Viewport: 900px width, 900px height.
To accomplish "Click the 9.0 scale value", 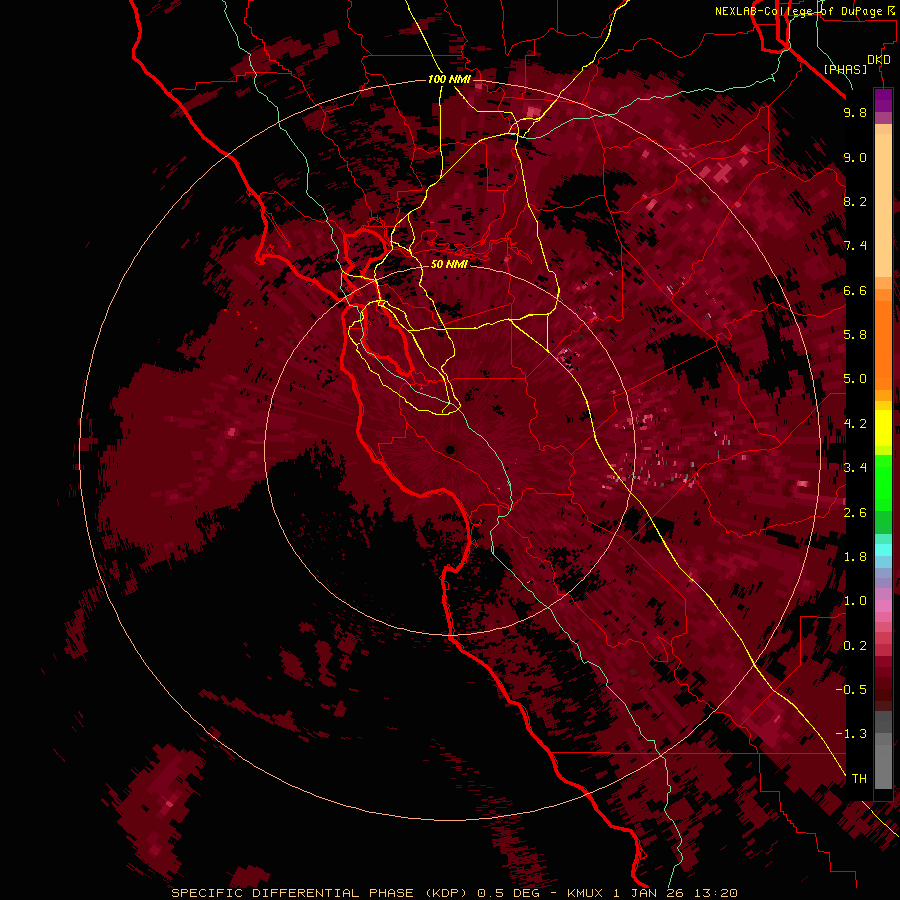I will (x=855, y=157).
